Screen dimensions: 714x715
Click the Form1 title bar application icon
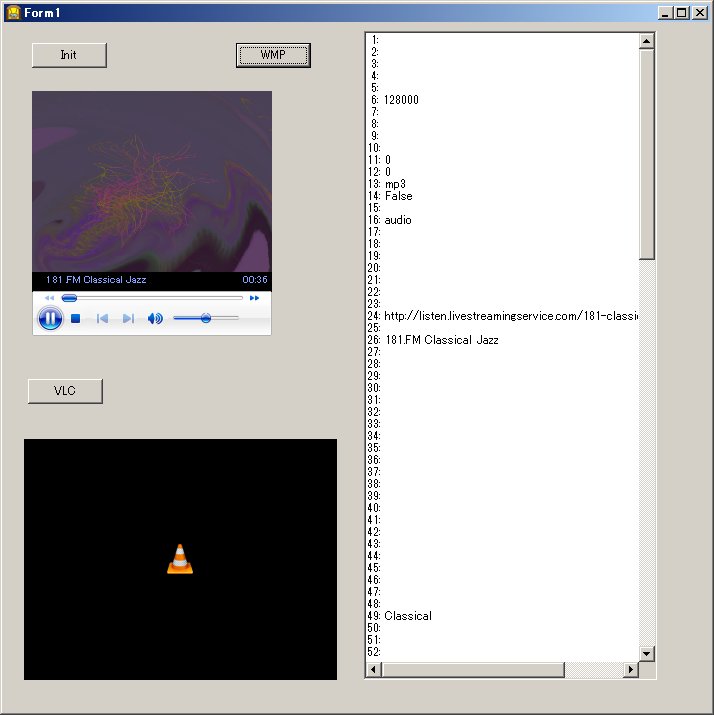[x=13, y=13]
